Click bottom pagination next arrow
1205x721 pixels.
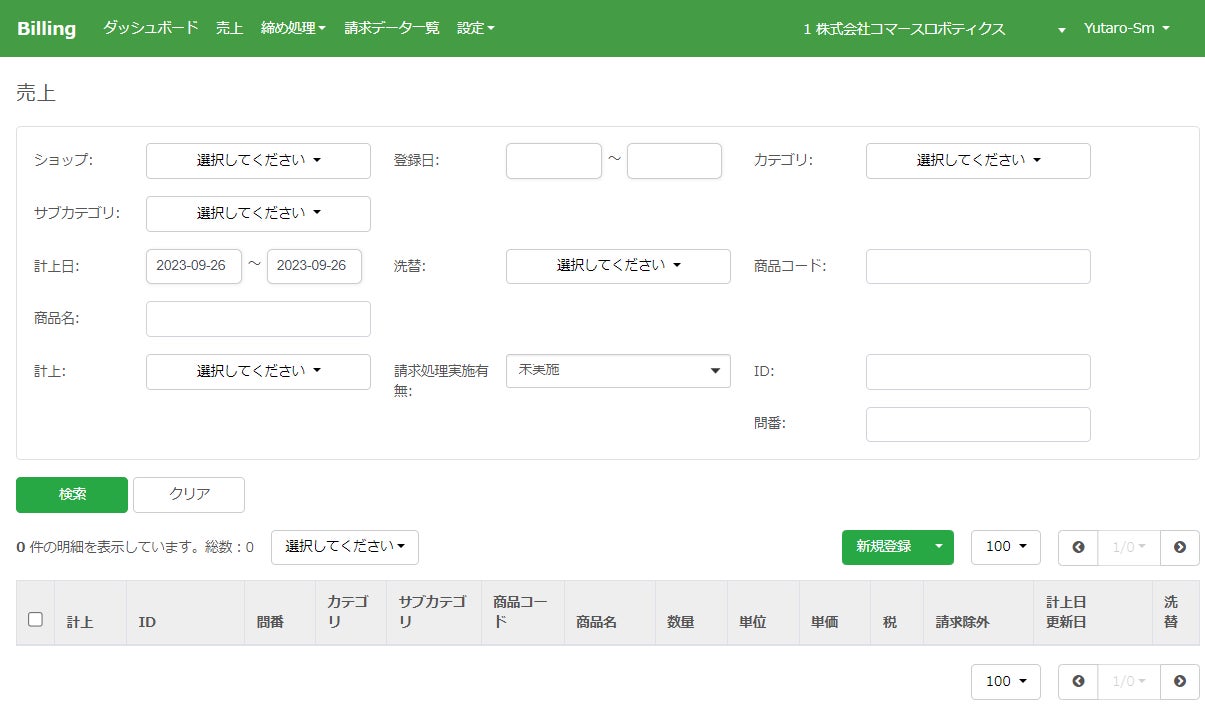click(1180, 681)
